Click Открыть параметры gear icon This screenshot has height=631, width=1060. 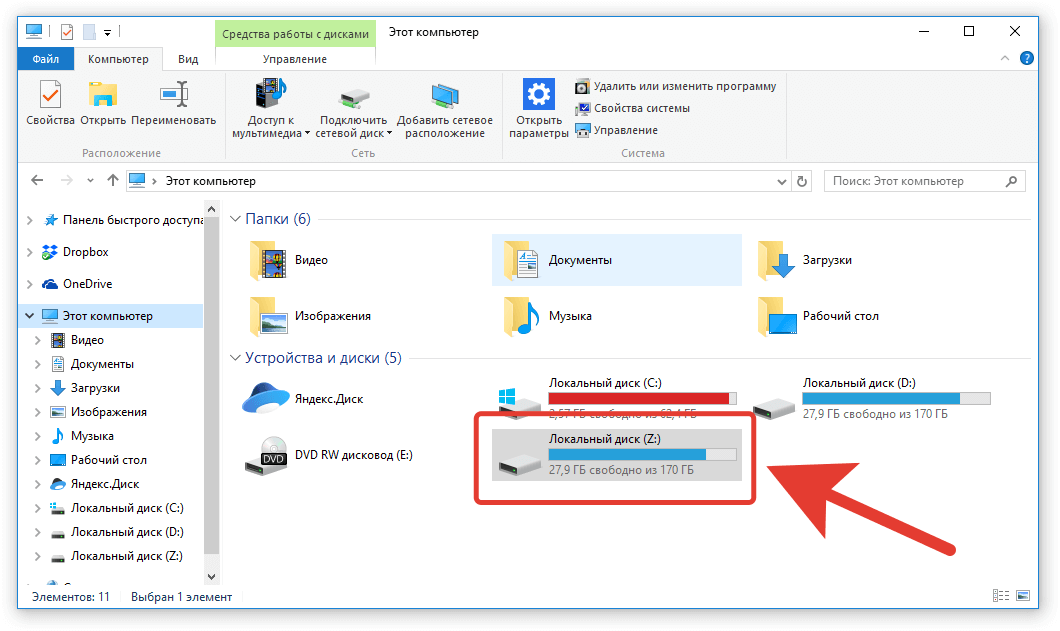[x=538, y=96]
